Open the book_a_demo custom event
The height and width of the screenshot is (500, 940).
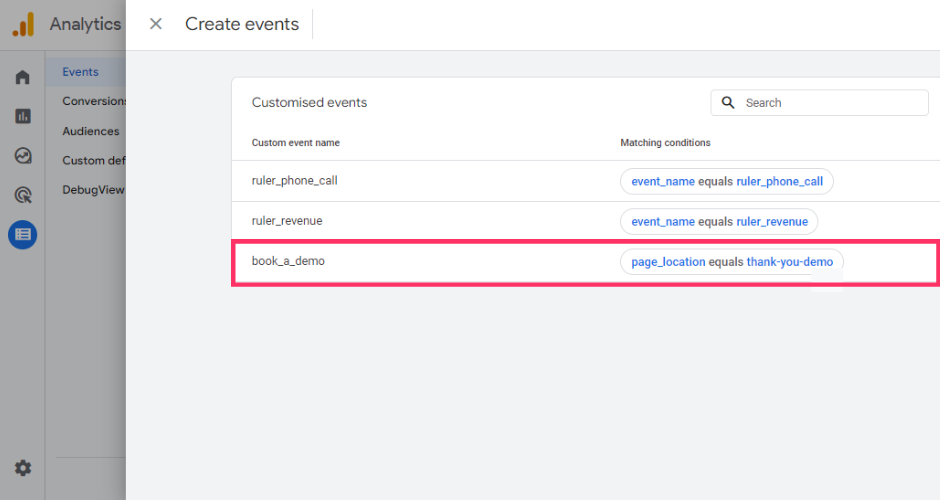288,261
